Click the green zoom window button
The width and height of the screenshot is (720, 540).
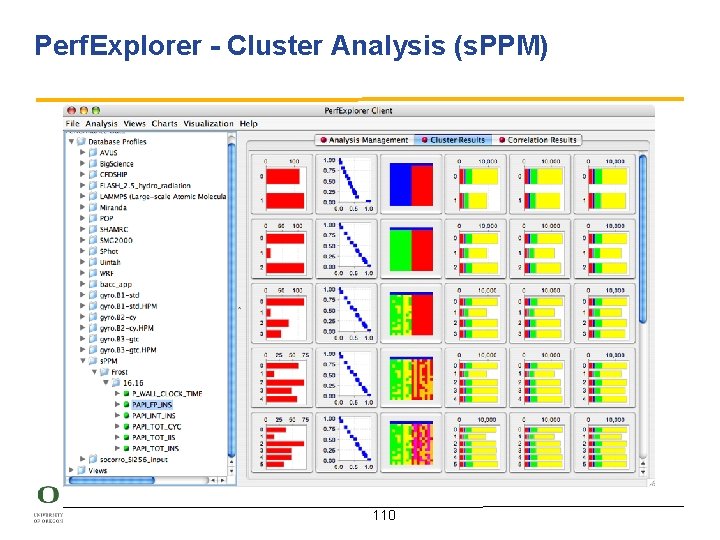(x=96, y=111)
